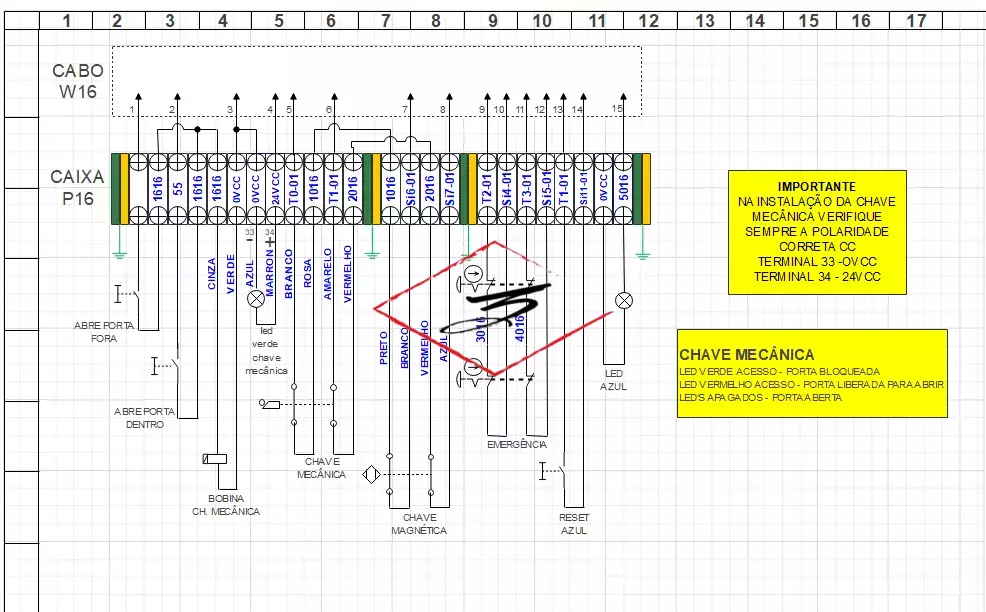This screenshot has width=986, height=612.
Task: Click the LED AZUL lamp symbol
Action: point(623,299)
